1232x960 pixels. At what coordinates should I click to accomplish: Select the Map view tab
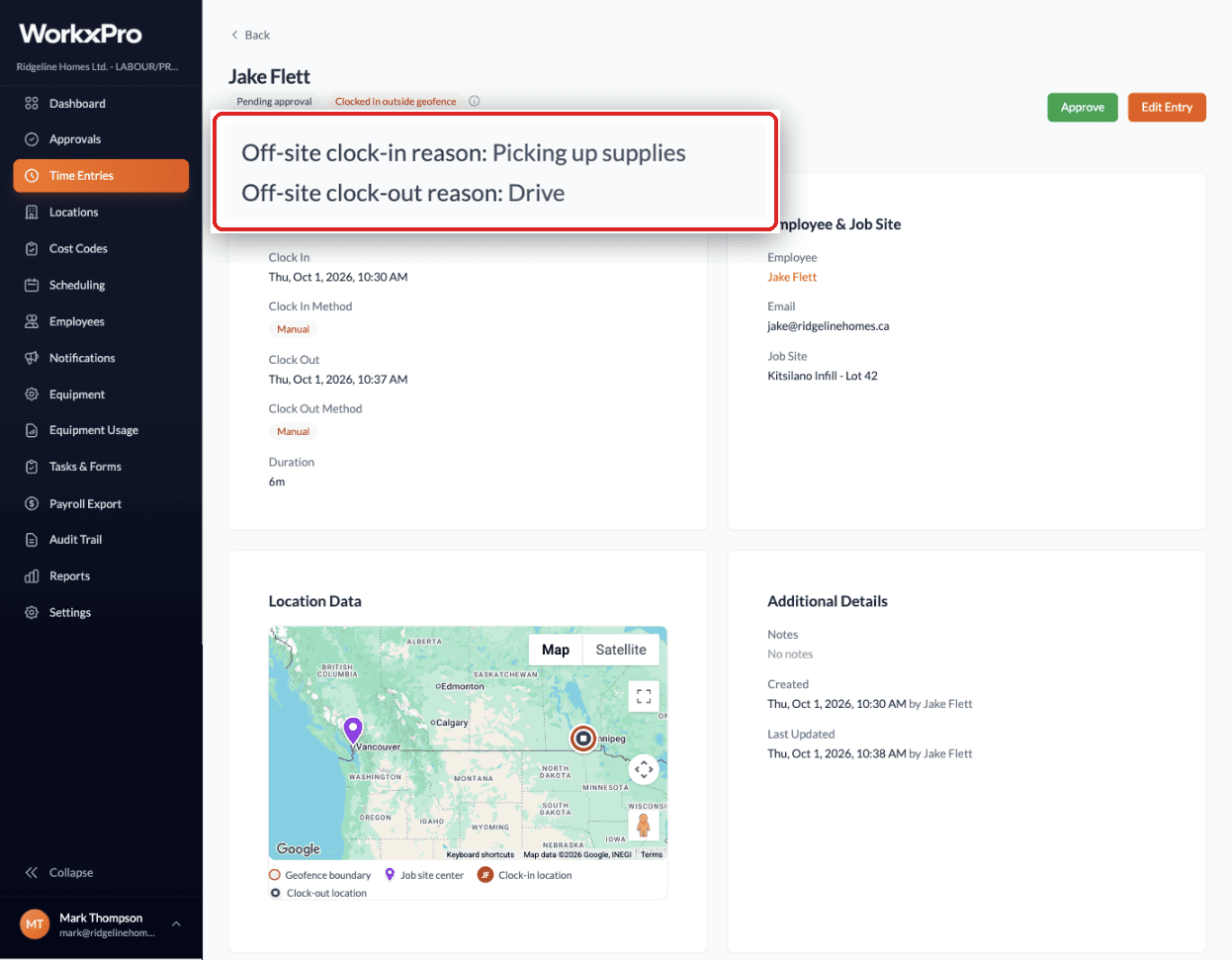(x=556, y=650)
